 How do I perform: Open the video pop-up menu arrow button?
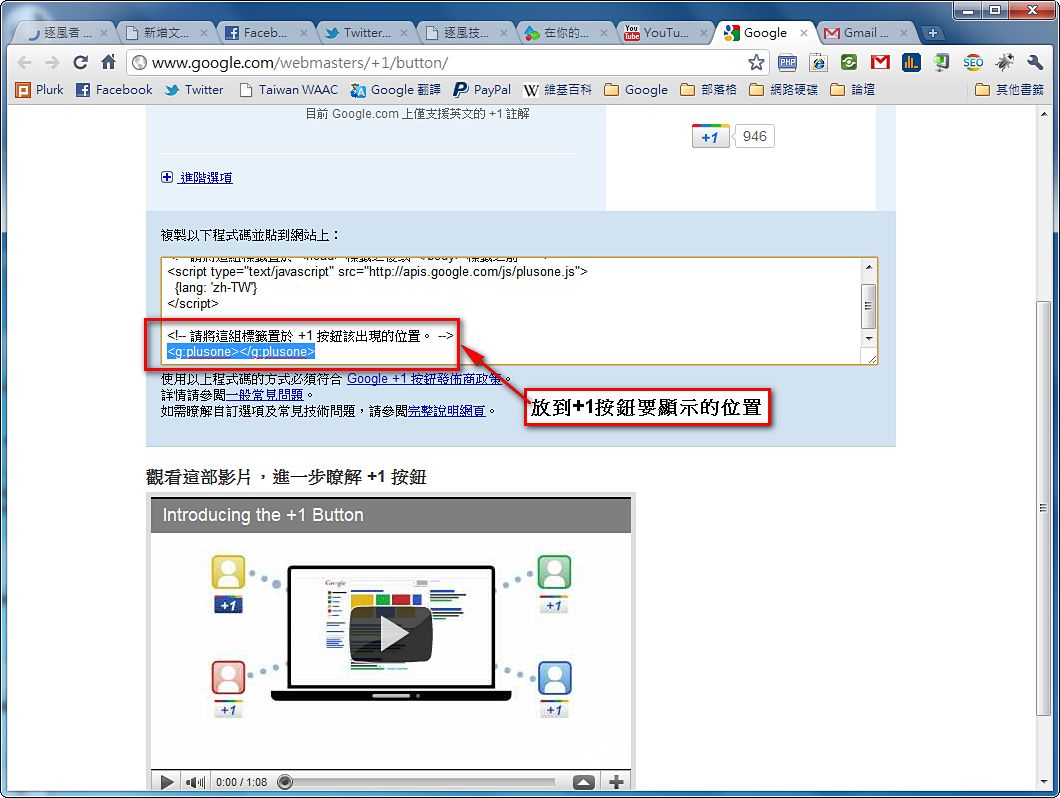(584, 782)
